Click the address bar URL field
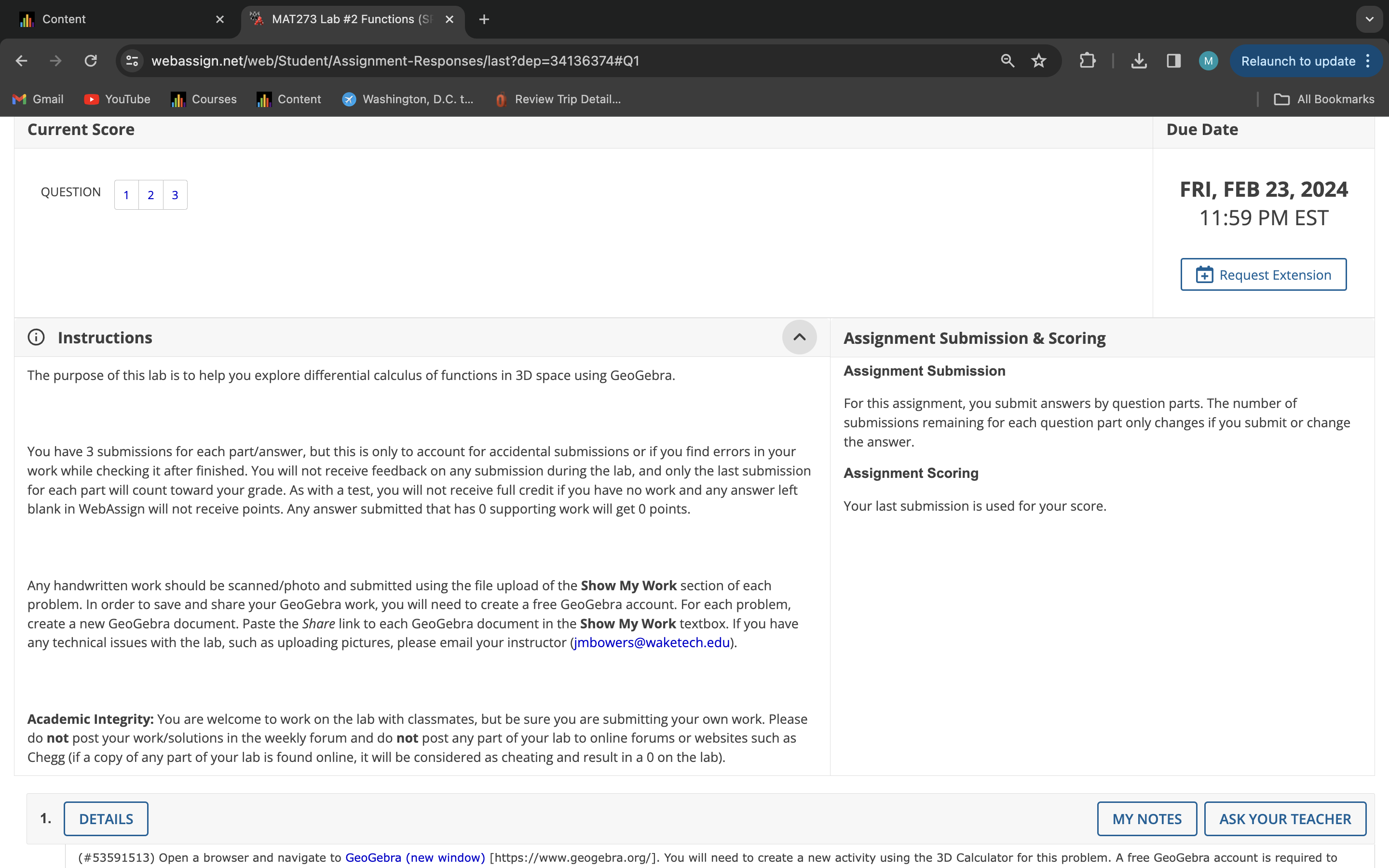This screenshot has width=1389, height=868. coord(517,61)
